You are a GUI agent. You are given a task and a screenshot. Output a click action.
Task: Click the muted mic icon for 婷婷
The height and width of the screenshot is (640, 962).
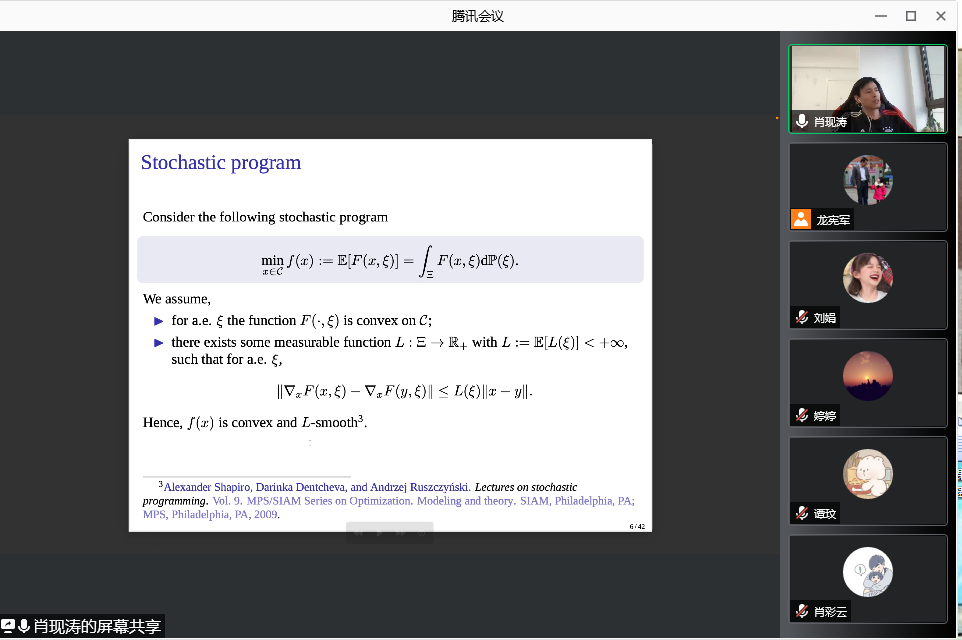click(x=801, y=414)
